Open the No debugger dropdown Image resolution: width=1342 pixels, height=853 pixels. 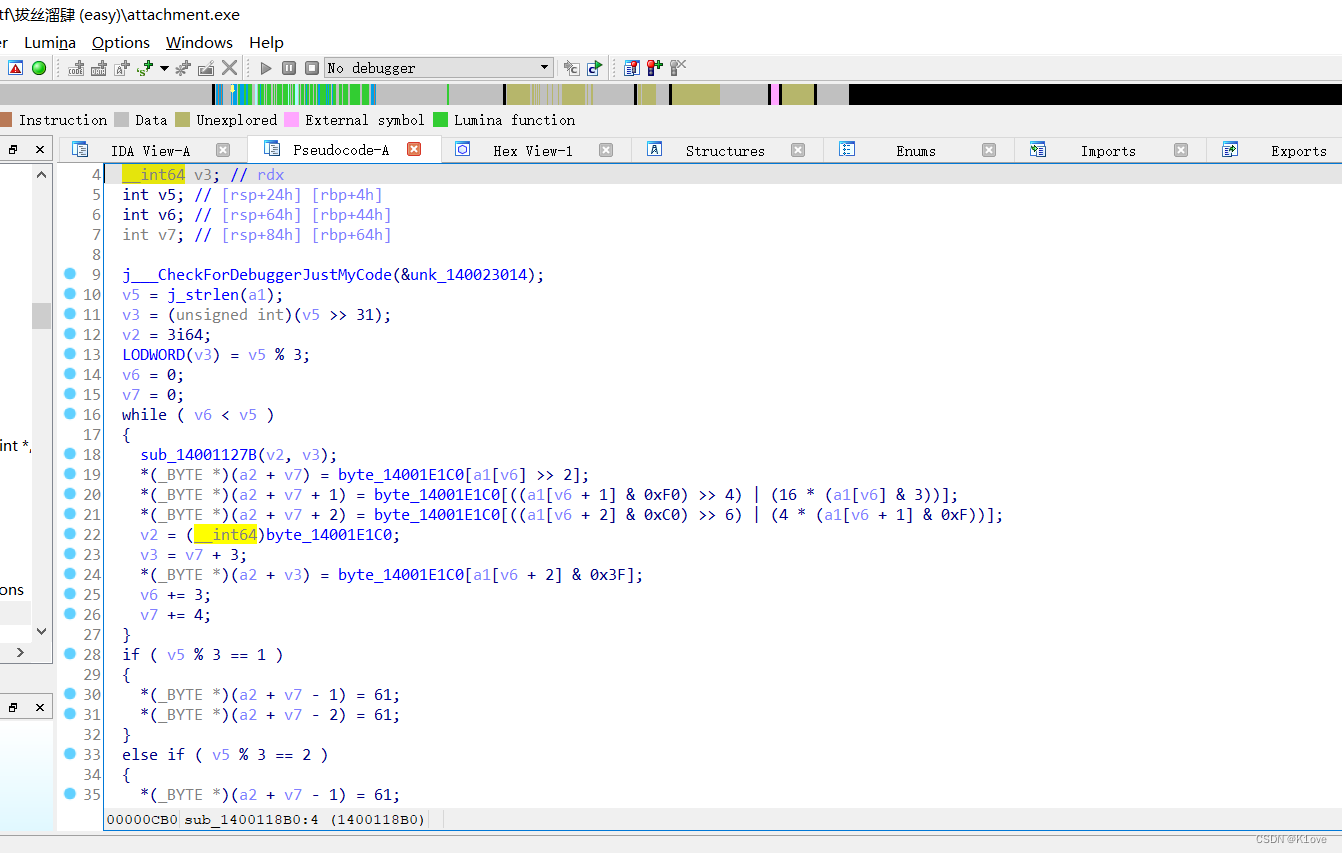pos(438,67)
